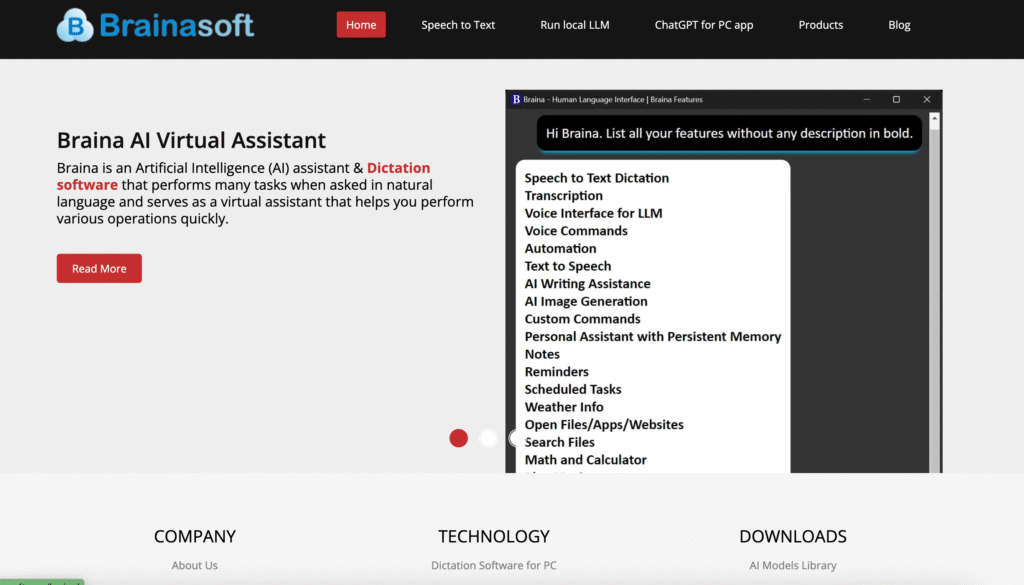Open the About Us footer link
The height and width of the screenshot is (585, 1024).
point(195,565)
